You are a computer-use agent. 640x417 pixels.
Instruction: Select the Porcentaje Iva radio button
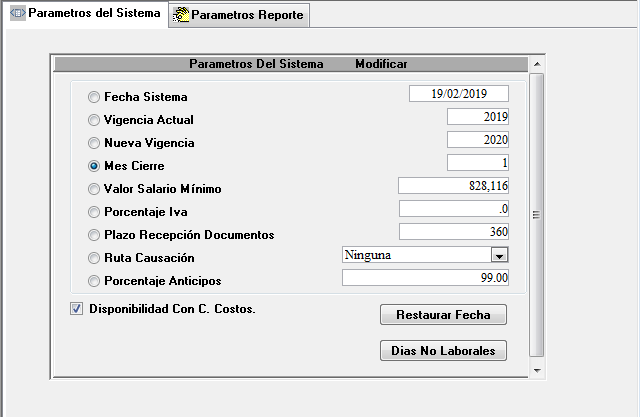click(94, 212)
